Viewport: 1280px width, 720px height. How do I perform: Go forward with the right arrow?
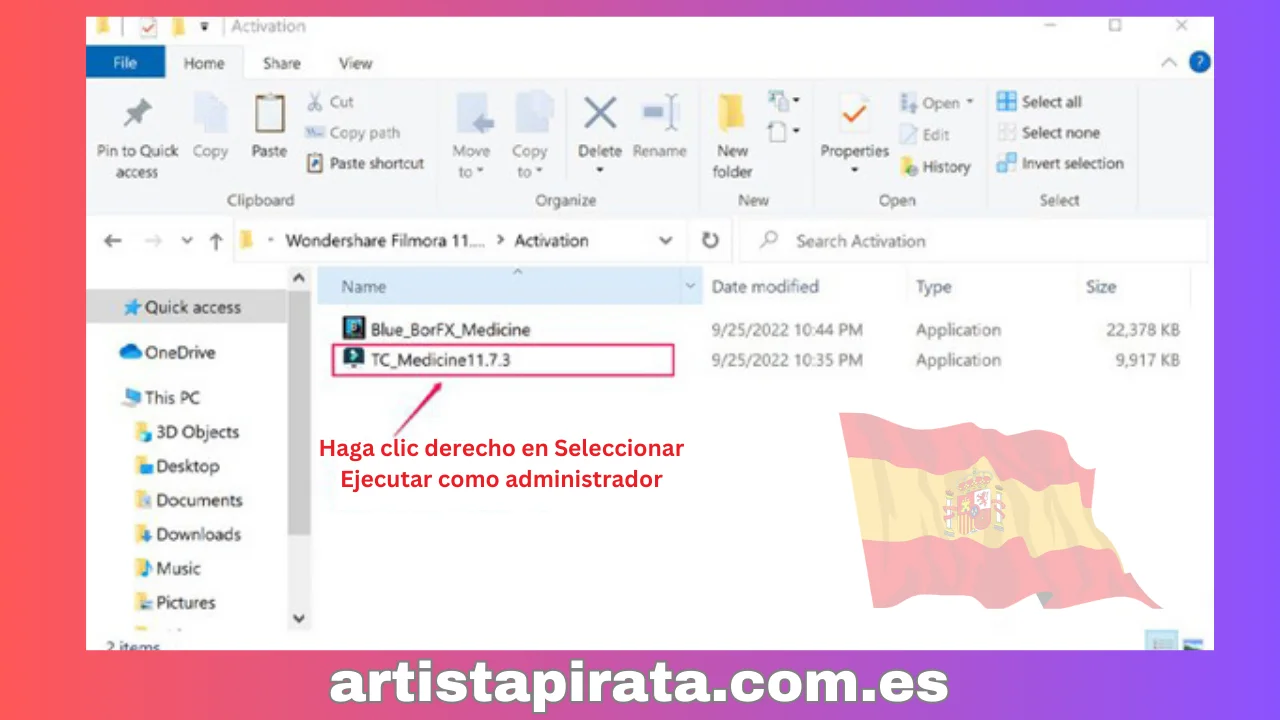[x=152, y=241]
